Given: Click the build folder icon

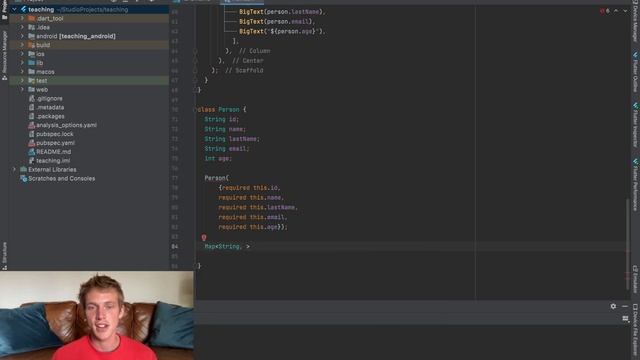Looking at the screenshot, I should point(31,45).
